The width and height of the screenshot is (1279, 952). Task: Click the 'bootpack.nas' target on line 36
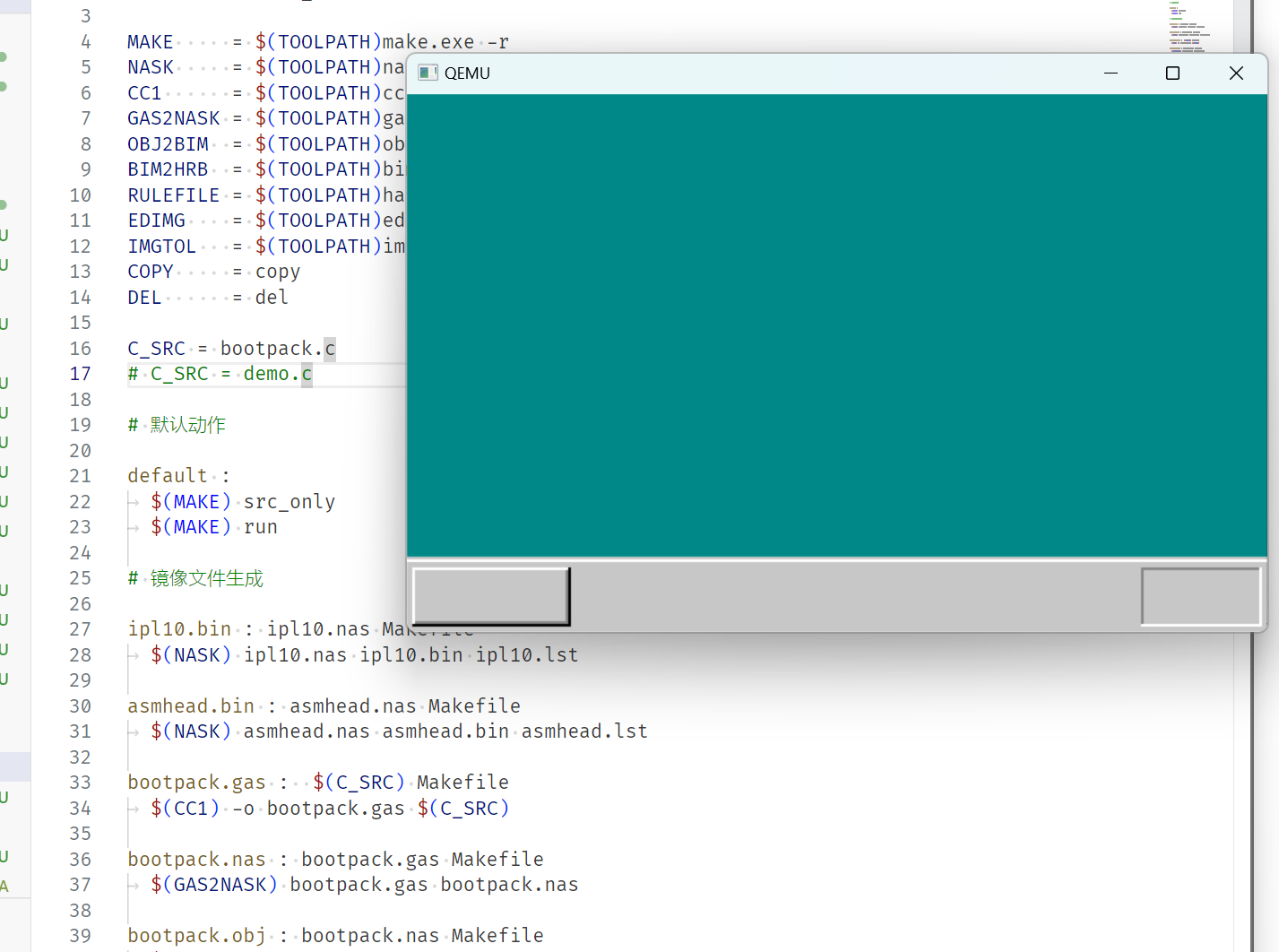tap(197, 860)
